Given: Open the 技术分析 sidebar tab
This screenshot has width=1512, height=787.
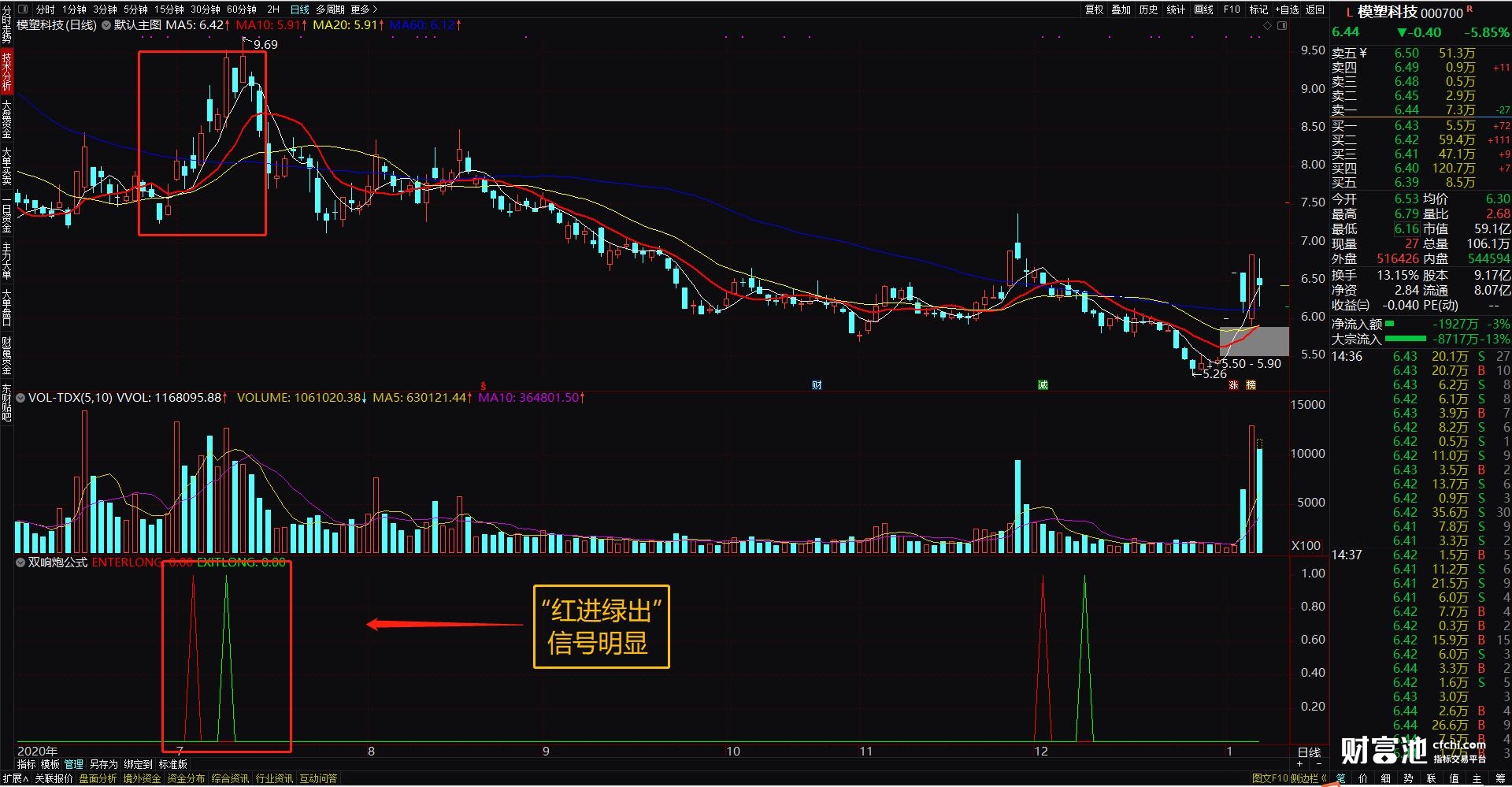Looking at the screenshot, I should (6, 72).
